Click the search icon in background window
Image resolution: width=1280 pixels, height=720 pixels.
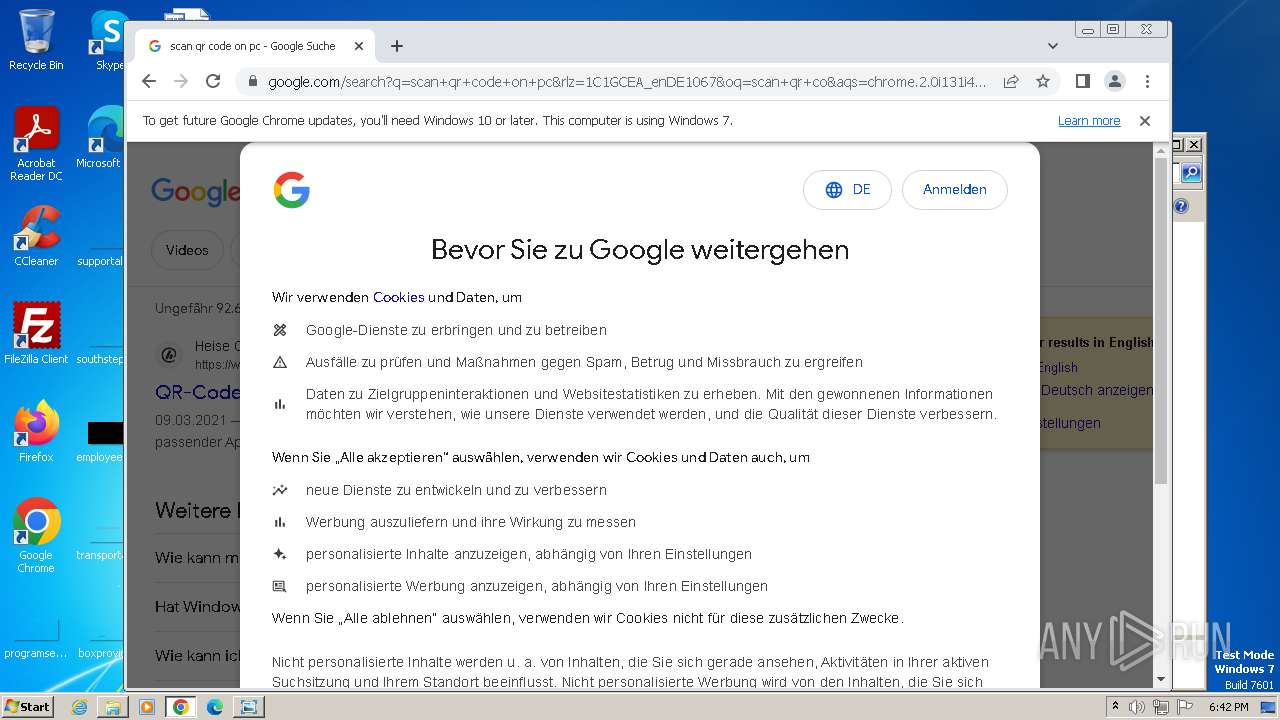pyautogui.click(x=1191, y=173)
